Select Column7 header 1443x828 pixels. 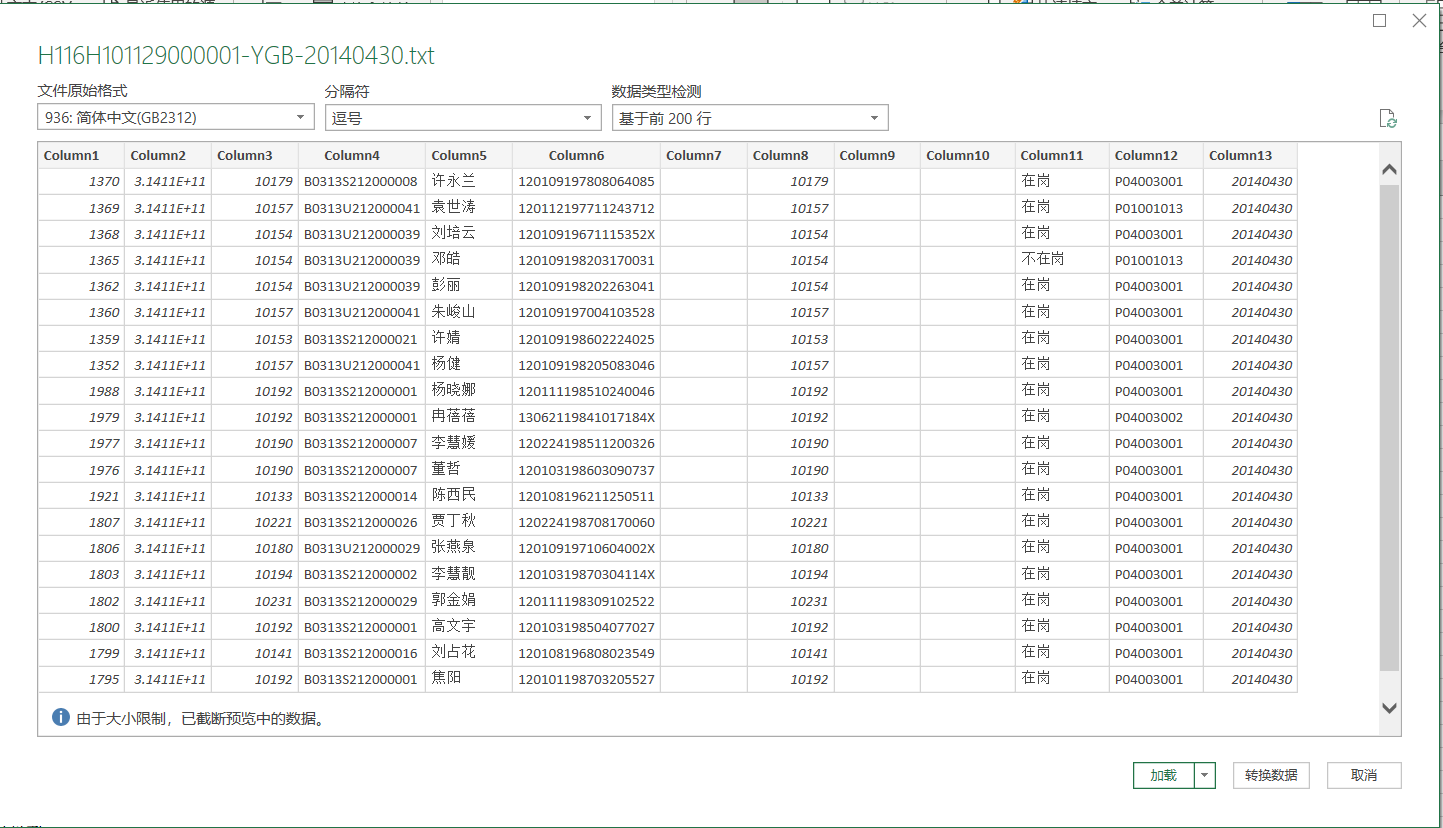(x=704, y=155)
